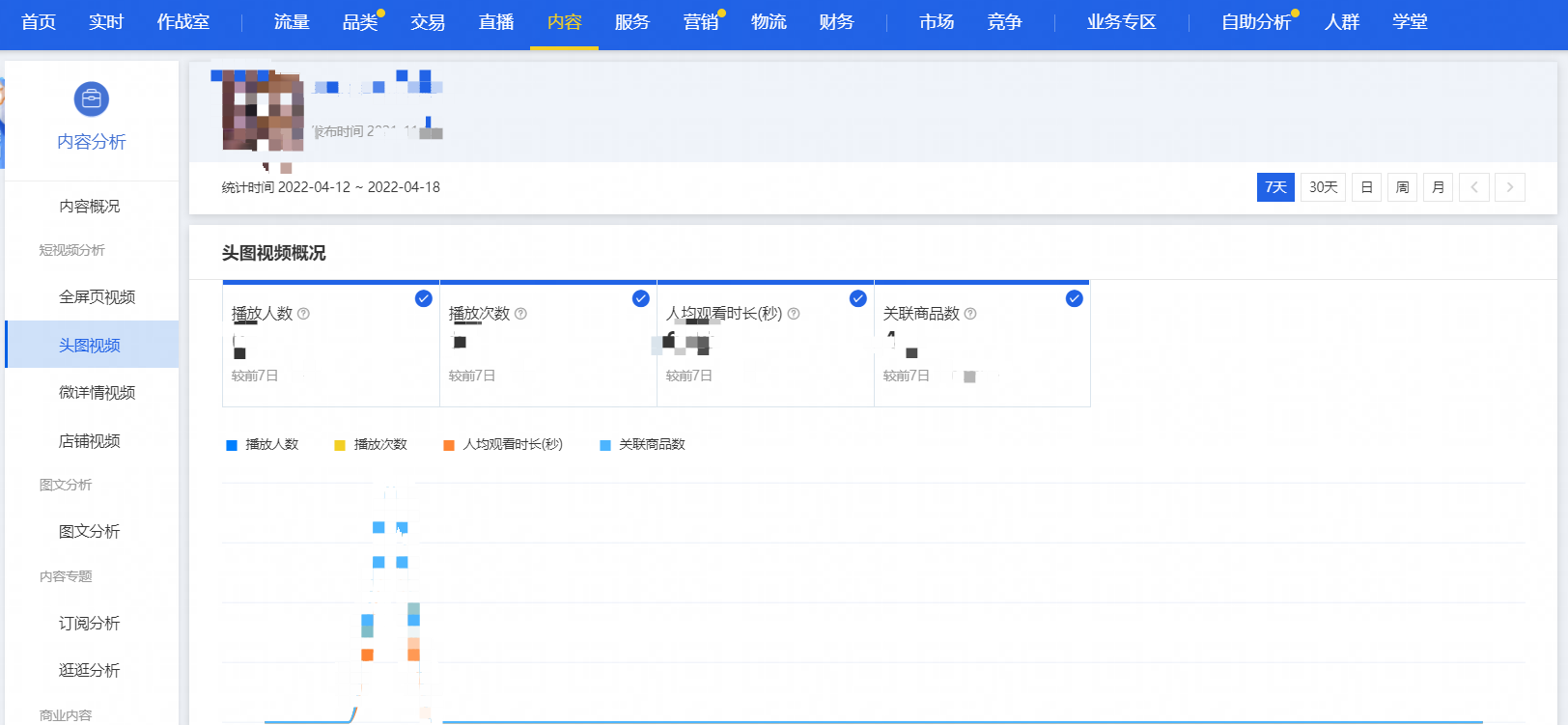Select the 30天 time range button
Image resolution: width=1568 pixels, height=725 pixels.
point(1323,187)
